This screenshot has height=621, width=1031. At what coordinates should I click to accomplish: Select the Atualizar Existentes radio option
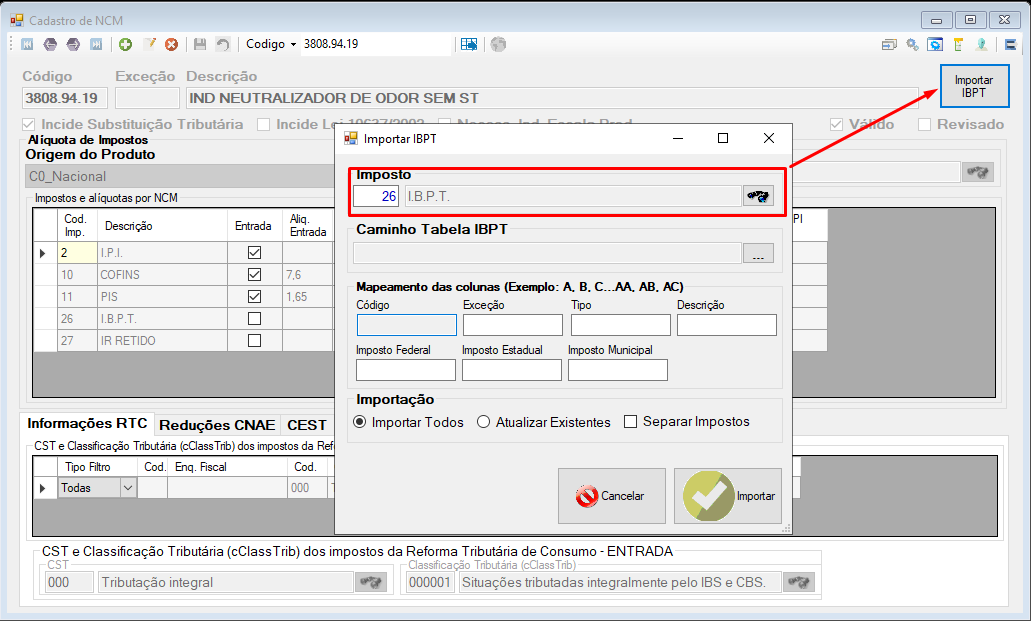(x=483, y=422)
